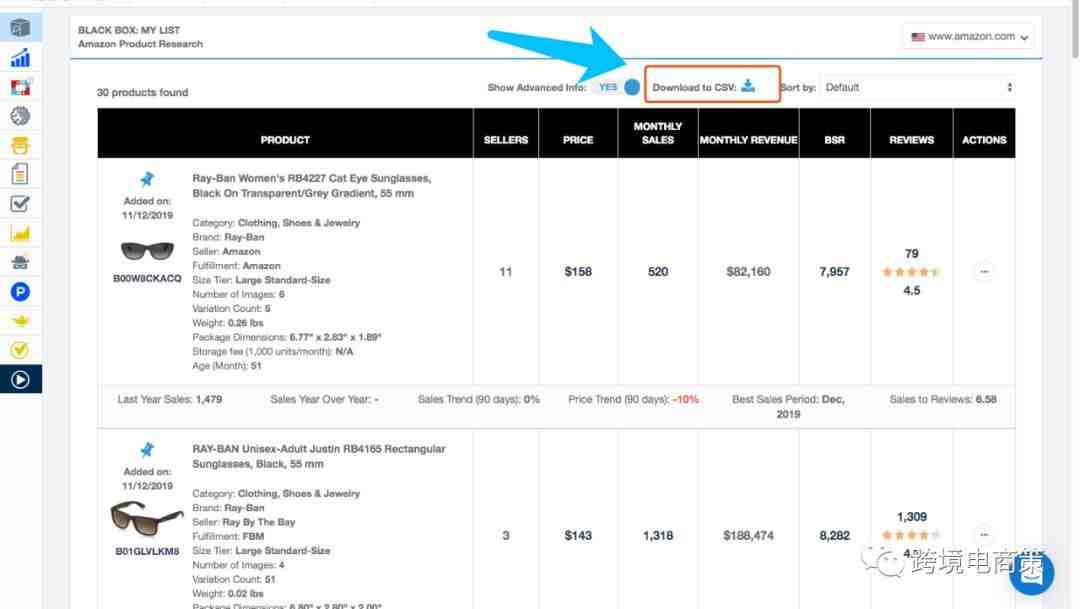The width and height of the screenshot is (1080, 609).
Task: Open ASIN B00W8CKACQ link
Action: [x=147, y=278]
